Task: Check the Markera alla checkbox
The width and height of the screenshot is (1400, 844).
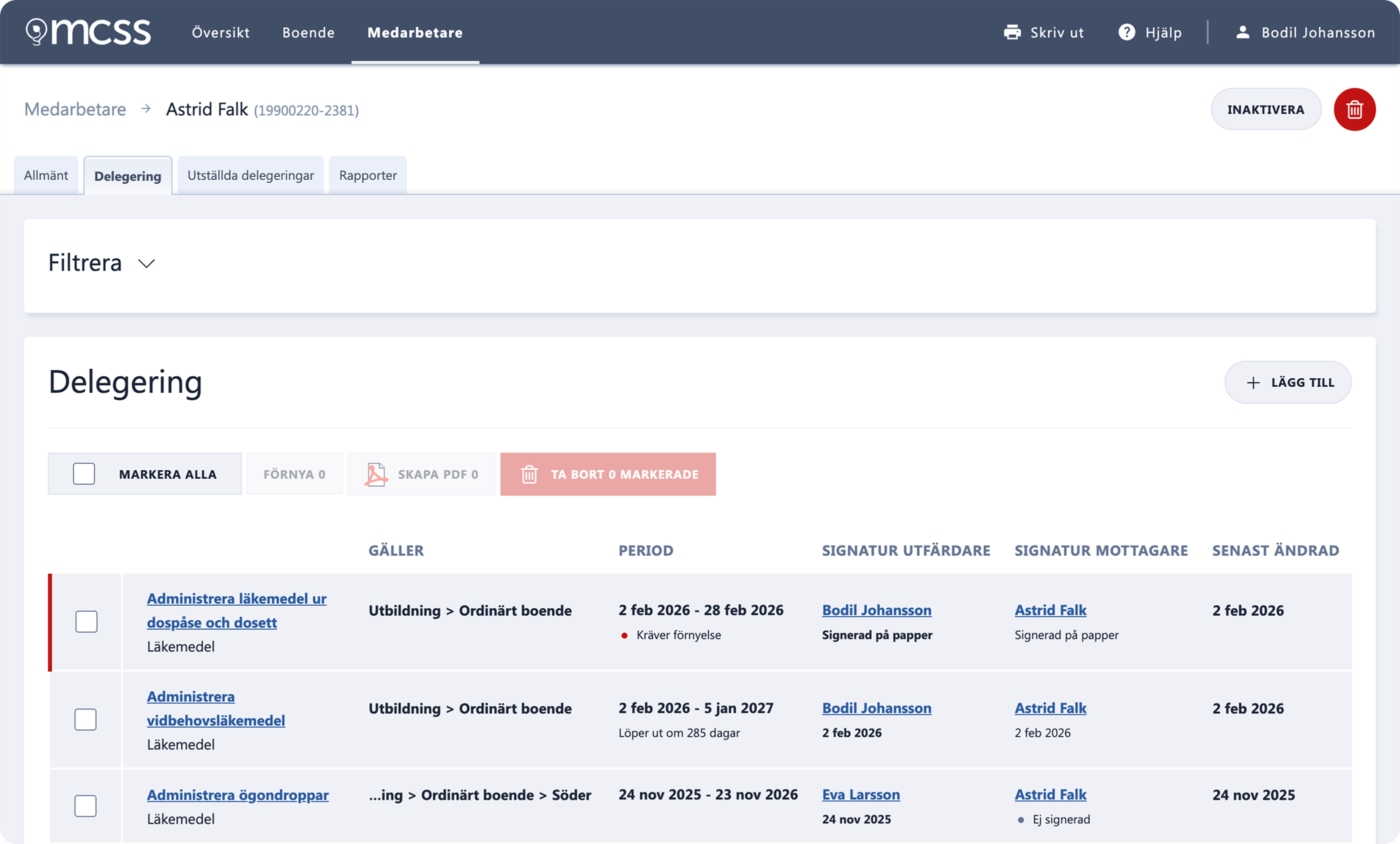Action: 84,474
